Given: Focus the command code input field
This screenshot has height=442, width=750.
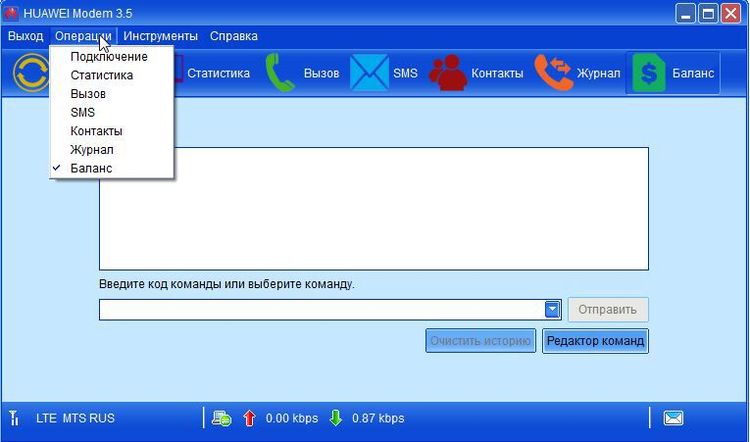Looking at the screenshot, I should (x=322, y=309).
